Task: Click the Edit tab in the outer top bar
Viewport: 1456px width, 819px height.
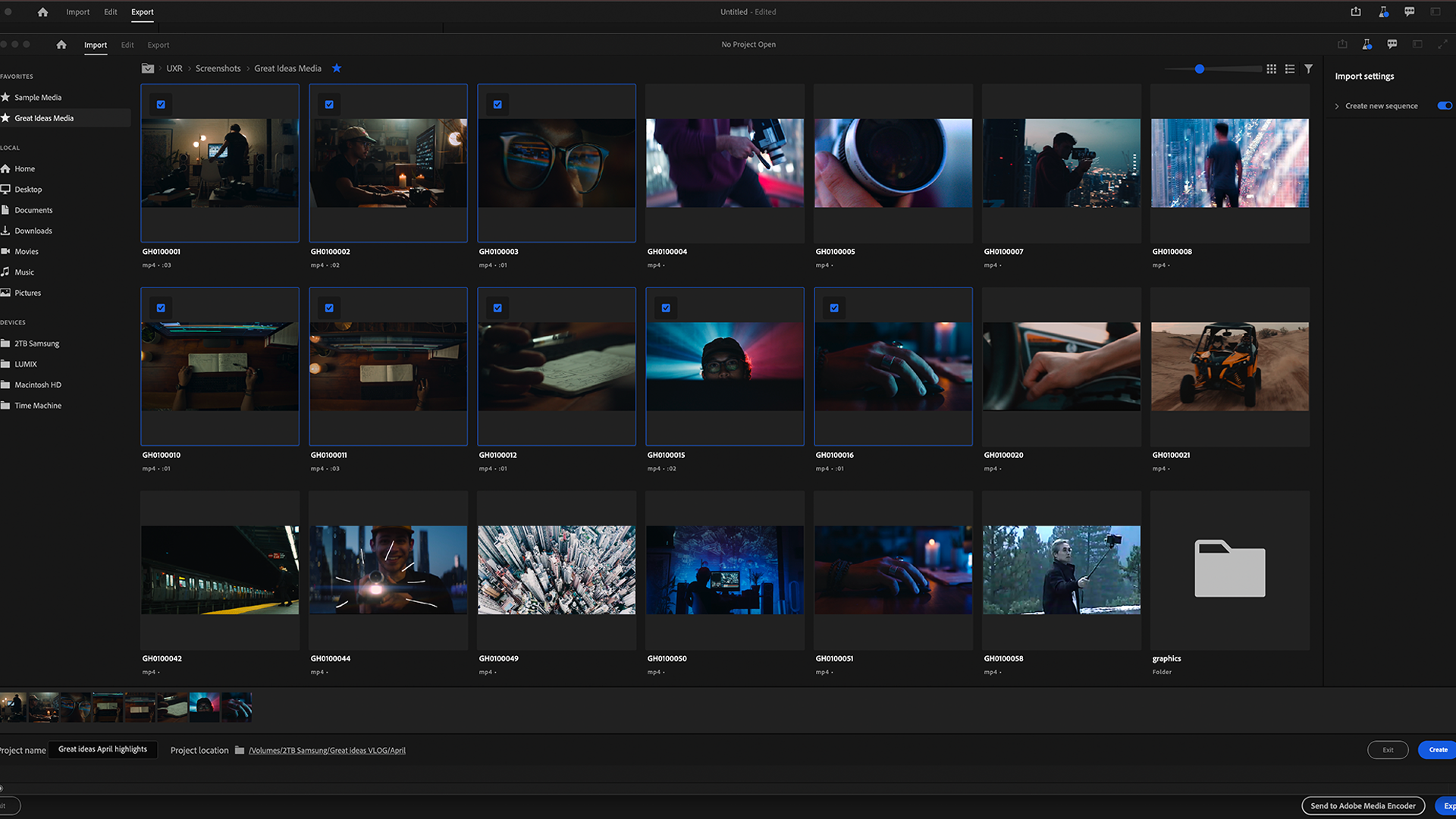Action: pyautogui.click(x=111, y=12)
